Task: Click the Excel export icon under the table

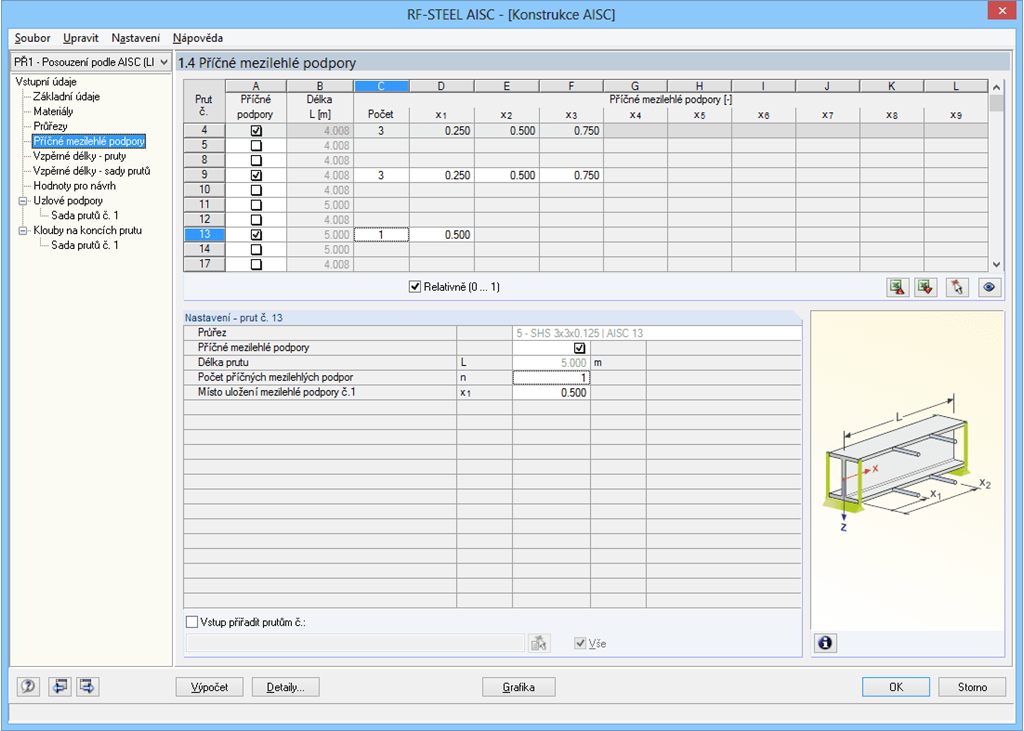Action: [898, 287]
